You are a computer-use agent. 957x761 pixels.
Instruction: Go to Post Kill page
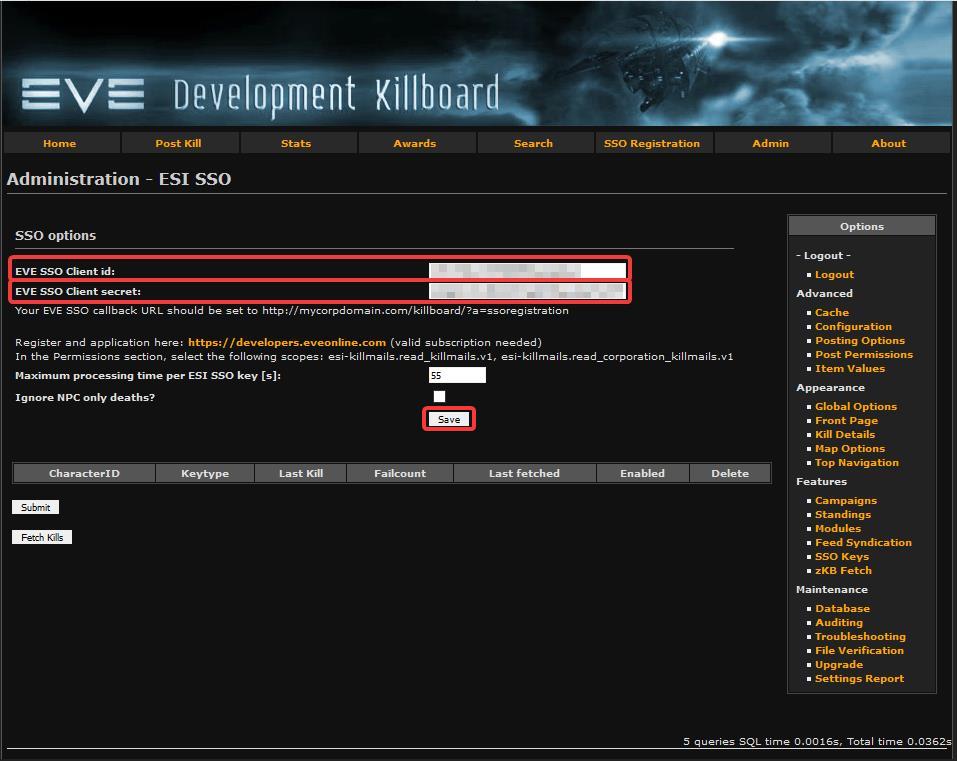pyautogui.click(x=178, y=143)
